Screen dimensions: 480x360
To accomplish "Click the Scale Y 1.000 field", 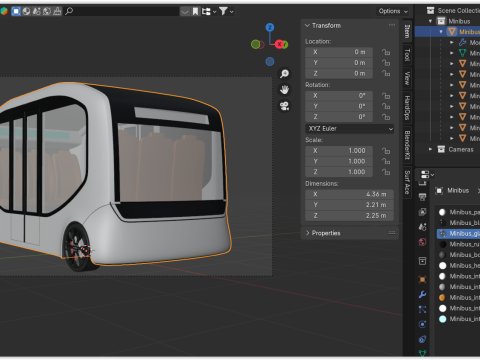I will click(x=339, y=161).
